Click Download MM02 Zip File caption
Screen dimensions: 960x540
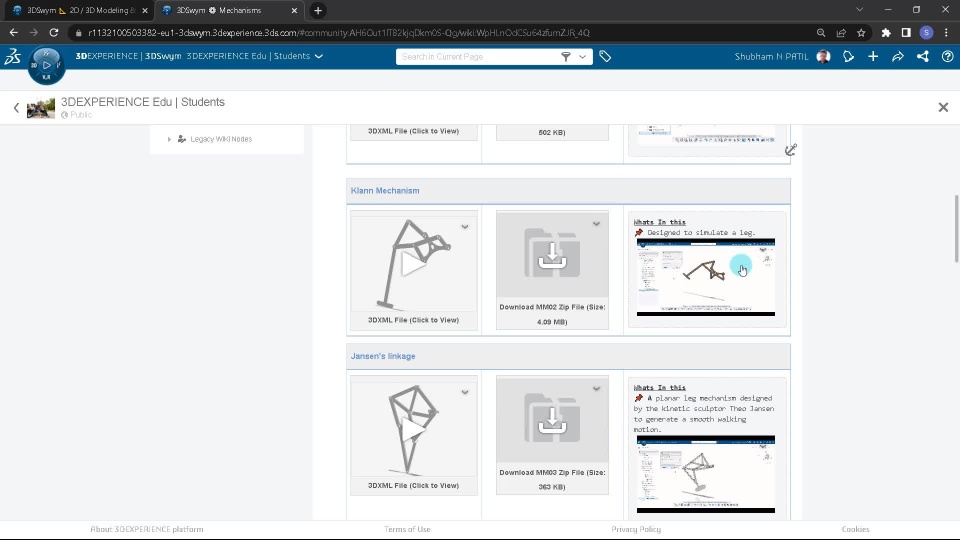point(552,314)
